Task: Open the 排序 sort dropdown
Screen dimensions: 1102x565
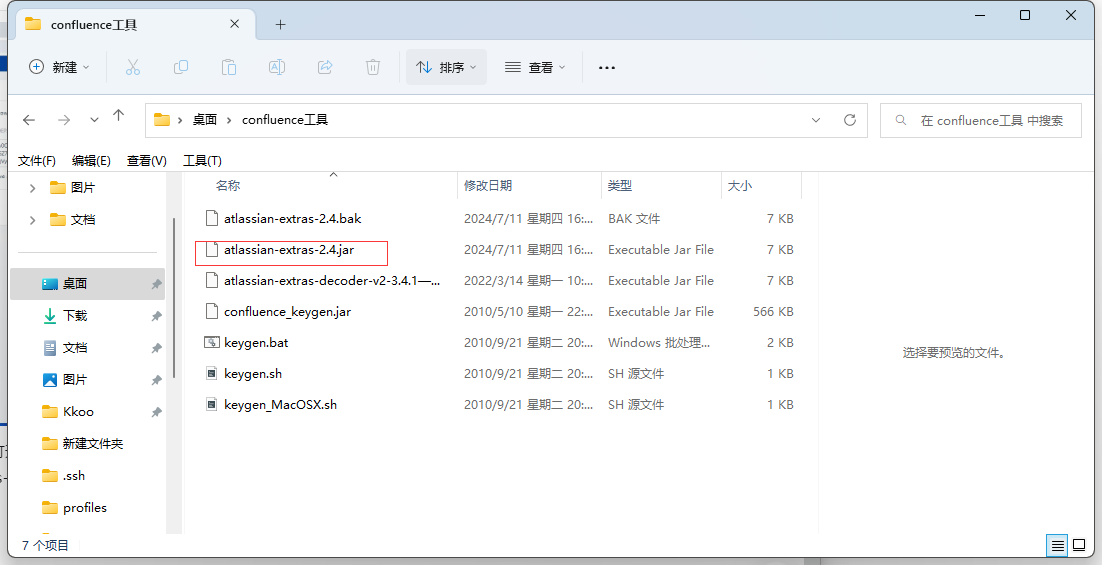Action: coord(446,67)
